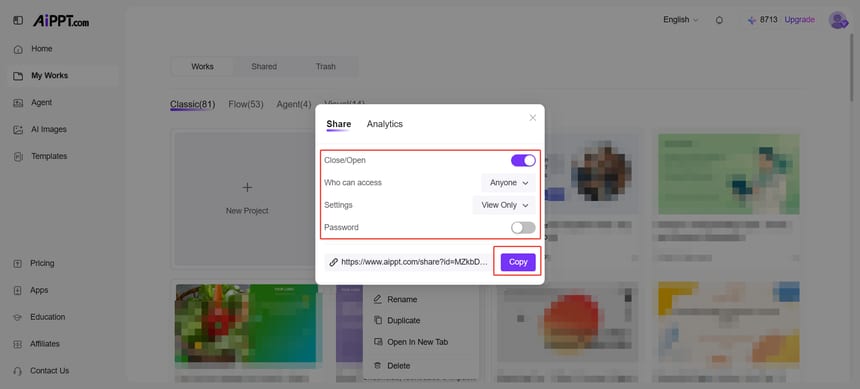This screenshot has height=389, width=860.
Task: Open the Education label in the sidebar
Action: [x=48, y=317]
